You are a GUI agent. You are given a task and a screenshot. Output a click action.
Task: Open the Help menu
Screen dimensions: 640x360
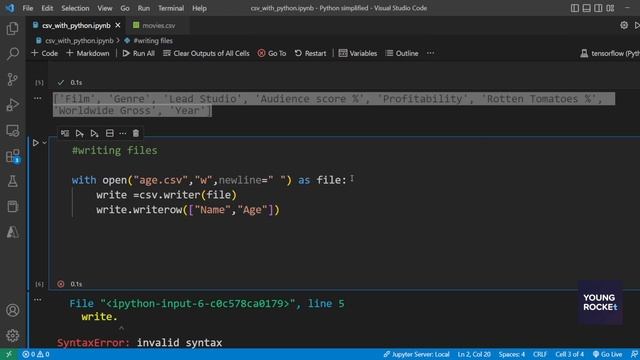pos(199,8)
